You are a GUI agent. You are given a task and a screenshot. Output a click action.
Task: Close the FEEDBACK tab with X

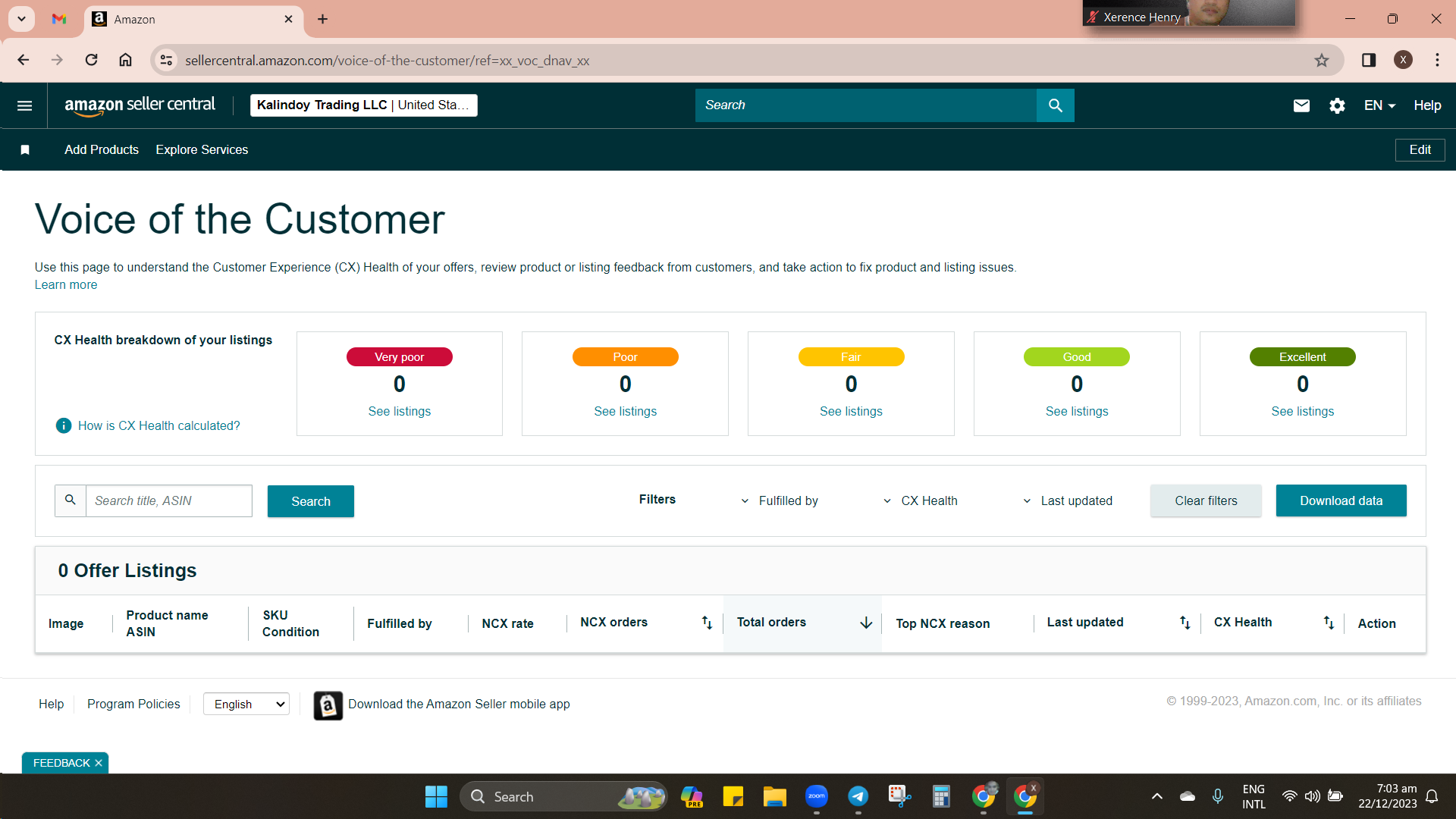pyautogui.click(x=99, y=763)
